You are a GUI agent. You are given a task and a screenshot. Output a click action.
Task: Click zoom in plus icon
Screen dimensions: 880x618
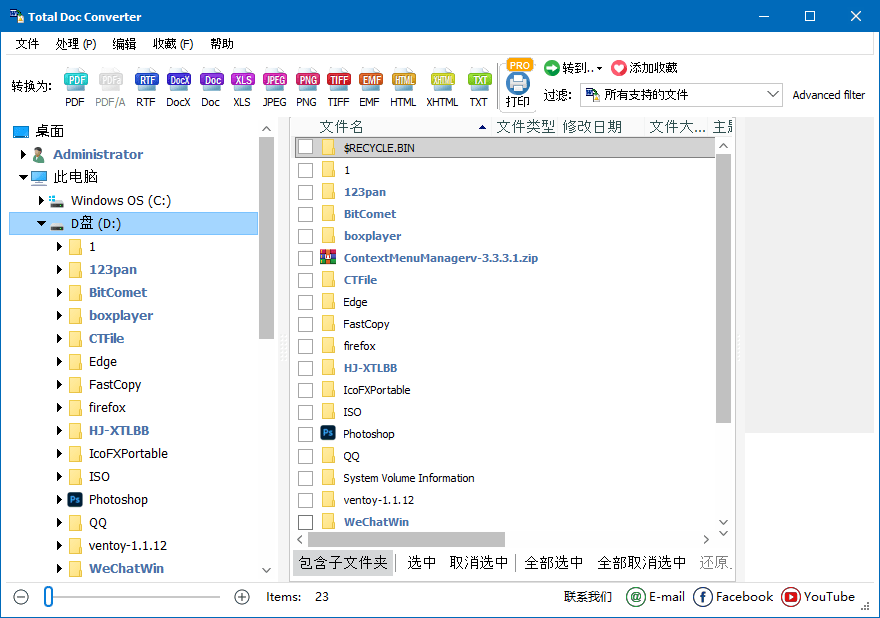242,597
